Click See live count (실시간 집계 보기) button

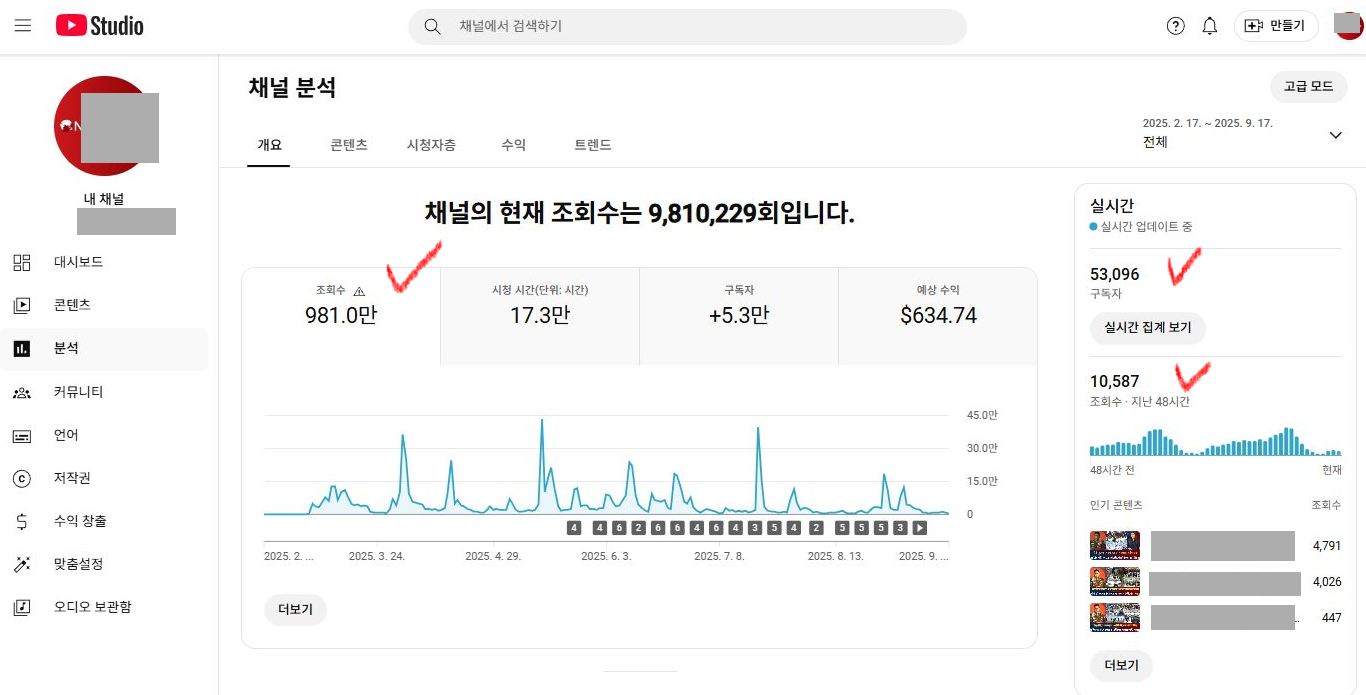(x=1147, y=327)
